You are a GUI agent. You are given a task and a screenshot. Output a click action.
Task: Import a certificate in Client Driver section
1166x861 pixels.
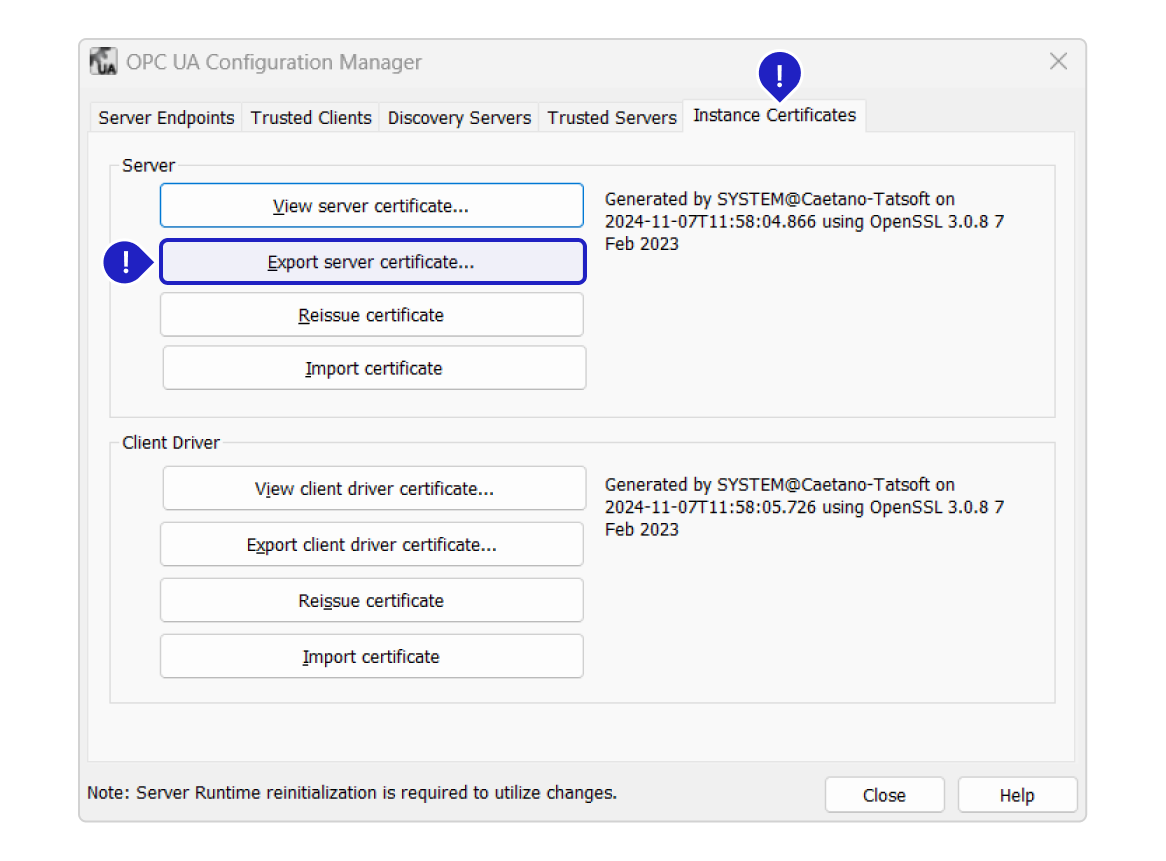pyautogui.click(x=371, y=657)
